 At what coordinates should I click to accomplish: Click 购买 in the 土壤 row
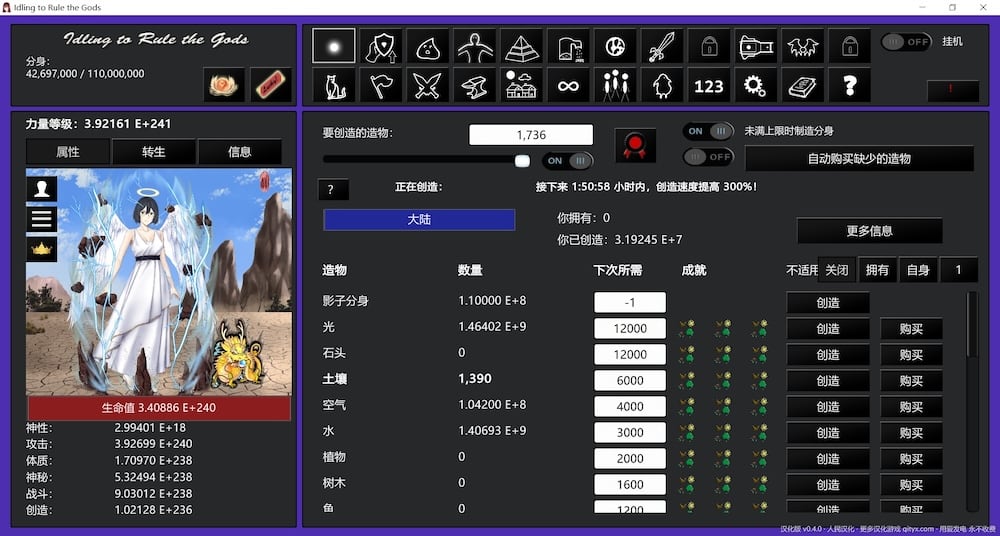click(x=911, y=381)
